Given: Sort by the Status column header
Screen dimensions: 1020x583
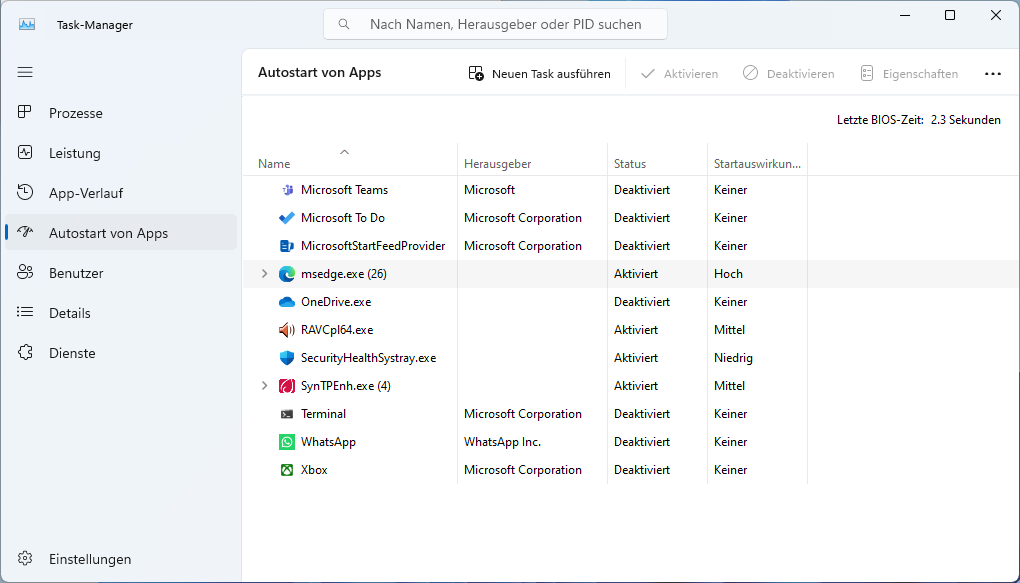Looking at the screenshot, I should tap(657, 159).
